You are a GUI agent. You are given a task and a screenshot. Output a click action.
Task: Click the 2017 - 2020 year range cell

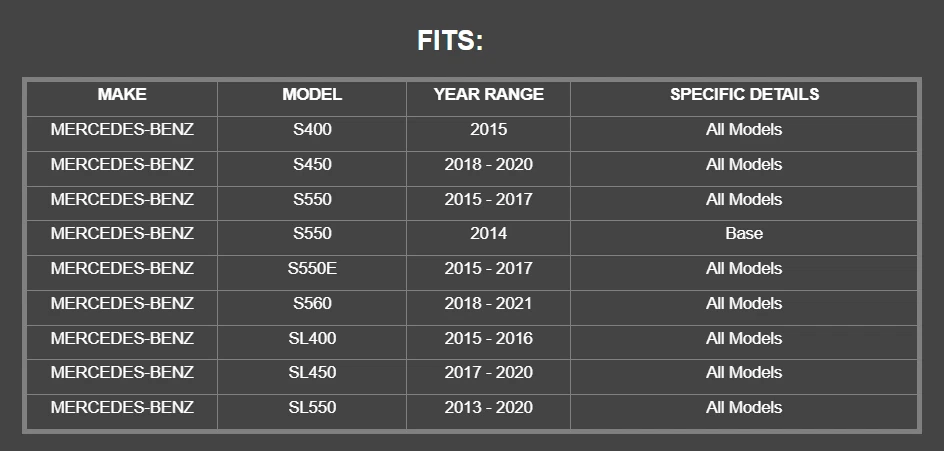pyautogui.click(x=488, y=373)
